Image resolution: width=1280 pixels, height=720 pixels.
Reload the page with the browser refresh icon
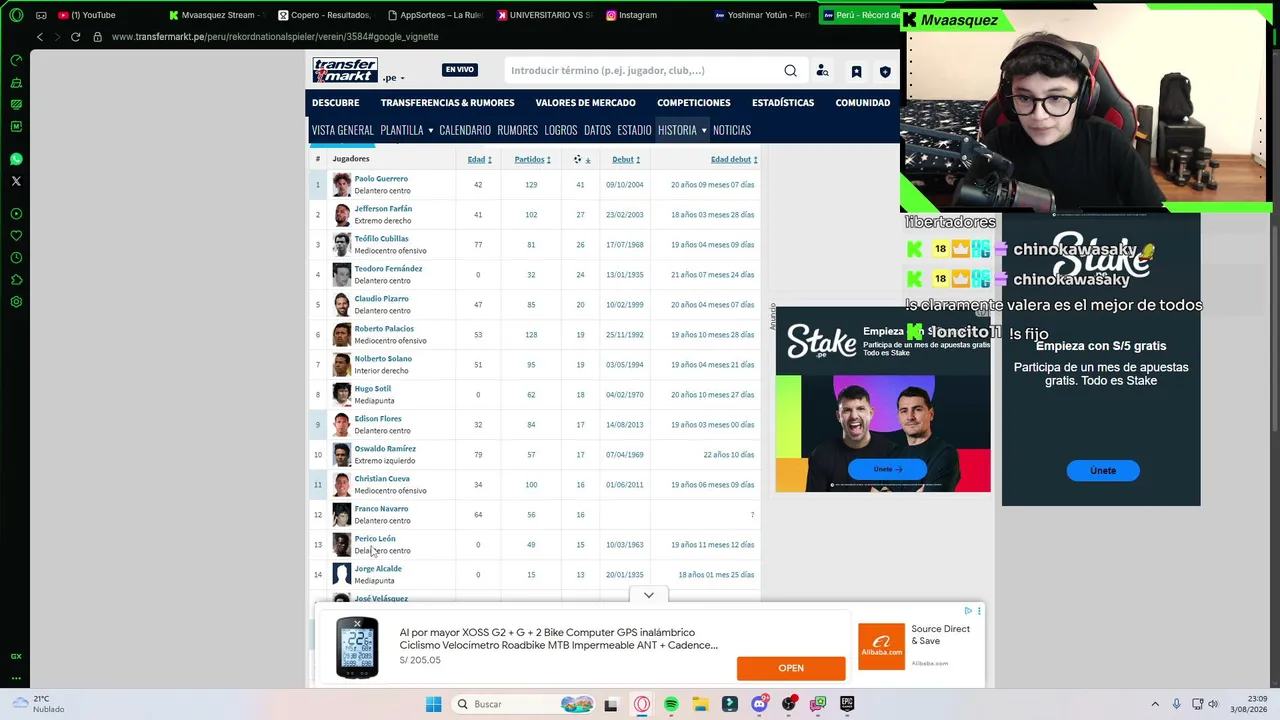(x=75, y=37)
